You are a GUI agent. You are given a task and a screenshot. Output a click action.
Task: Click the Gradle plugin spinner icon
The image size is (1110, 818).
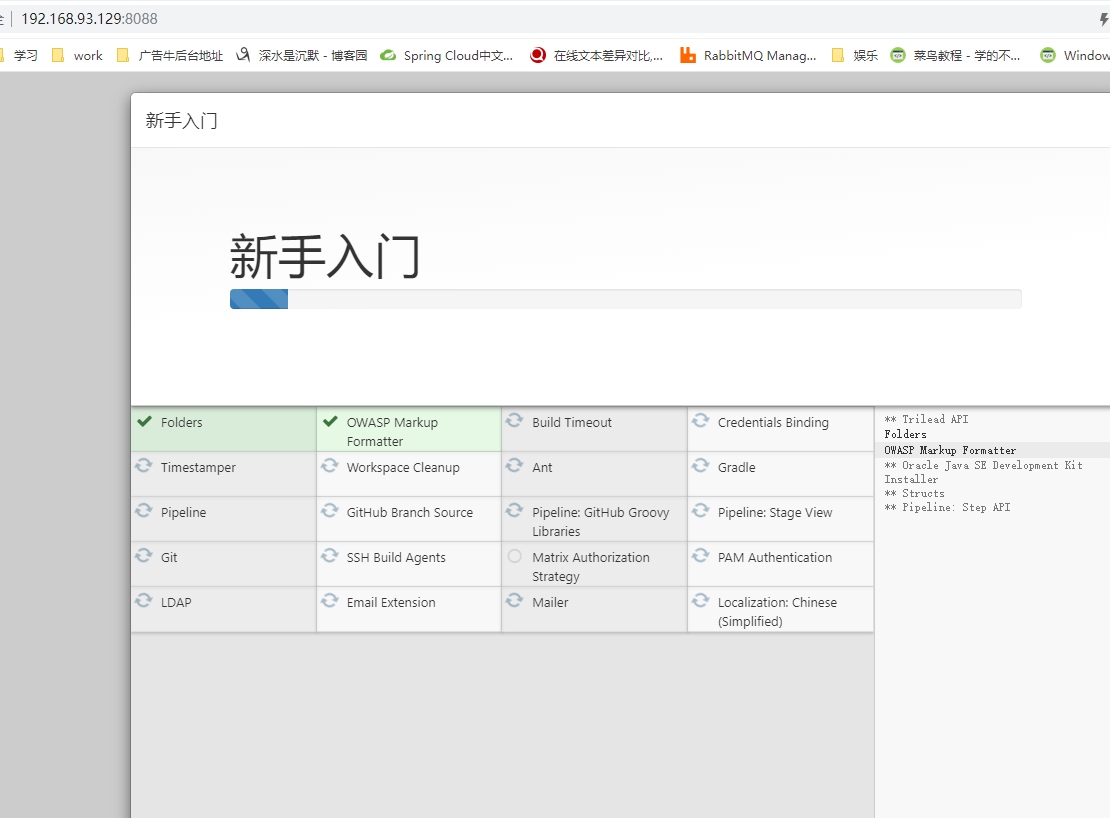click(700, 465)
